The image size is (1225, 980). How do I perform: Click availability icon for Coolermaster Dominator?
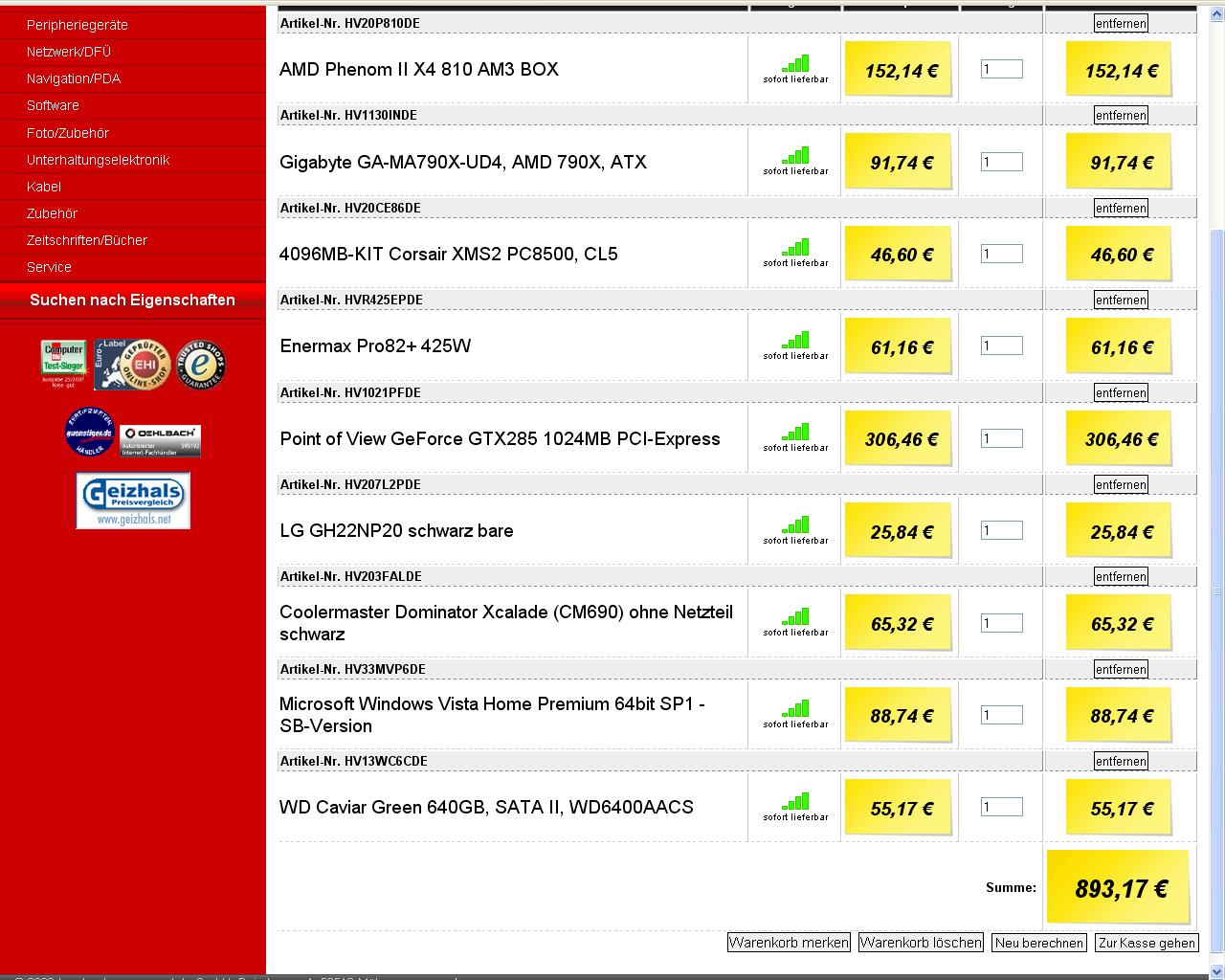click(795, 616)
